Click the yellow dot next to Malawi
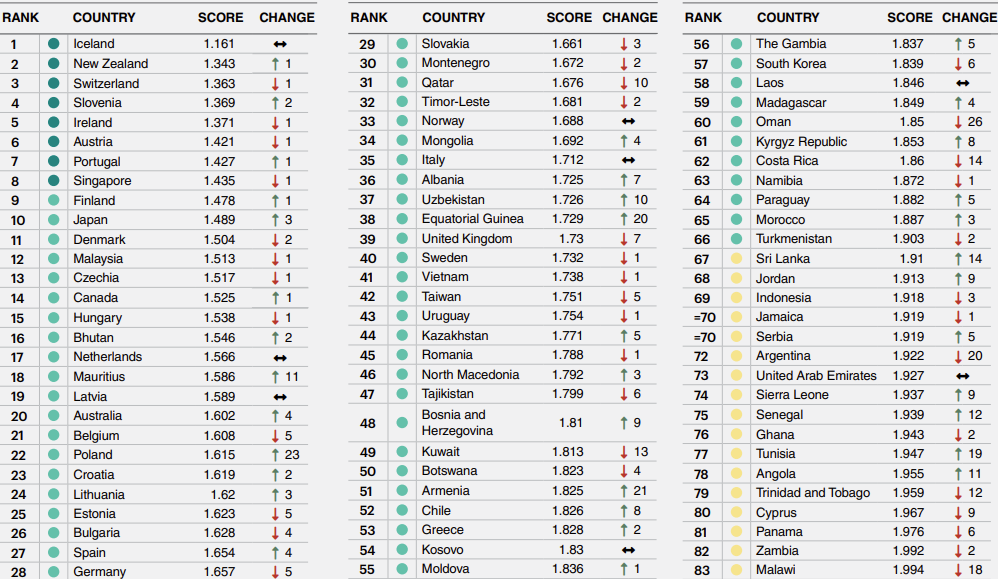The height and width of the screenshot is (579, 998). click(x=736, y=570)
